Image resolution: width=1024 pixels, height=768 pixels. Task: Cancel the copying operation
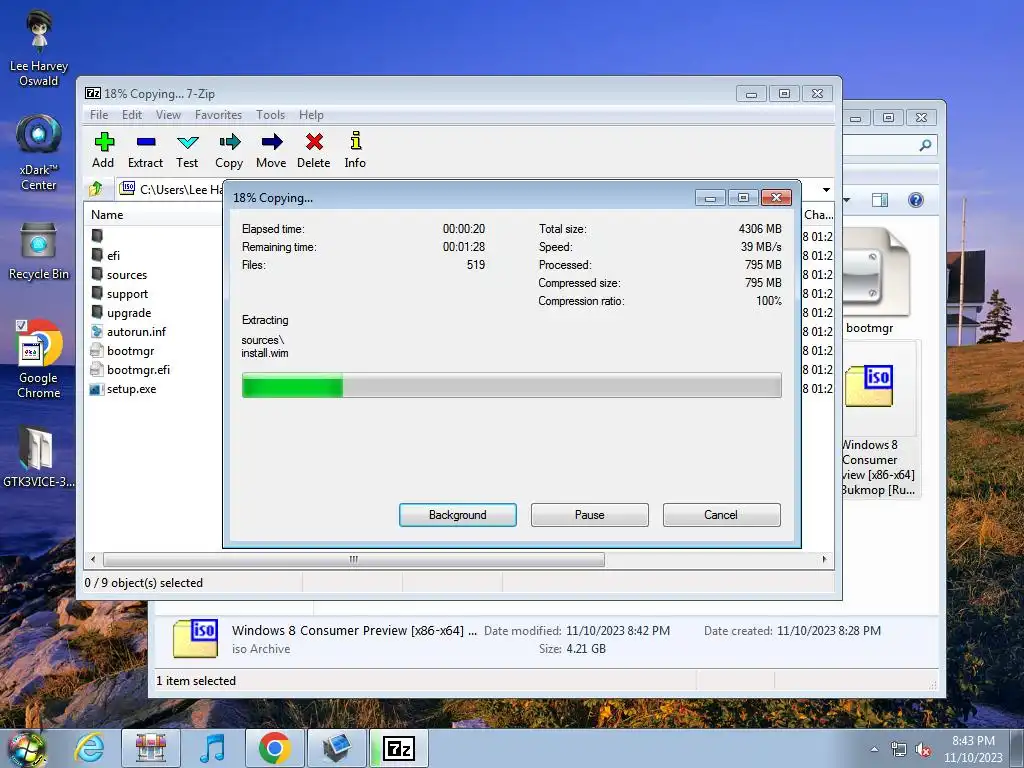721,515
